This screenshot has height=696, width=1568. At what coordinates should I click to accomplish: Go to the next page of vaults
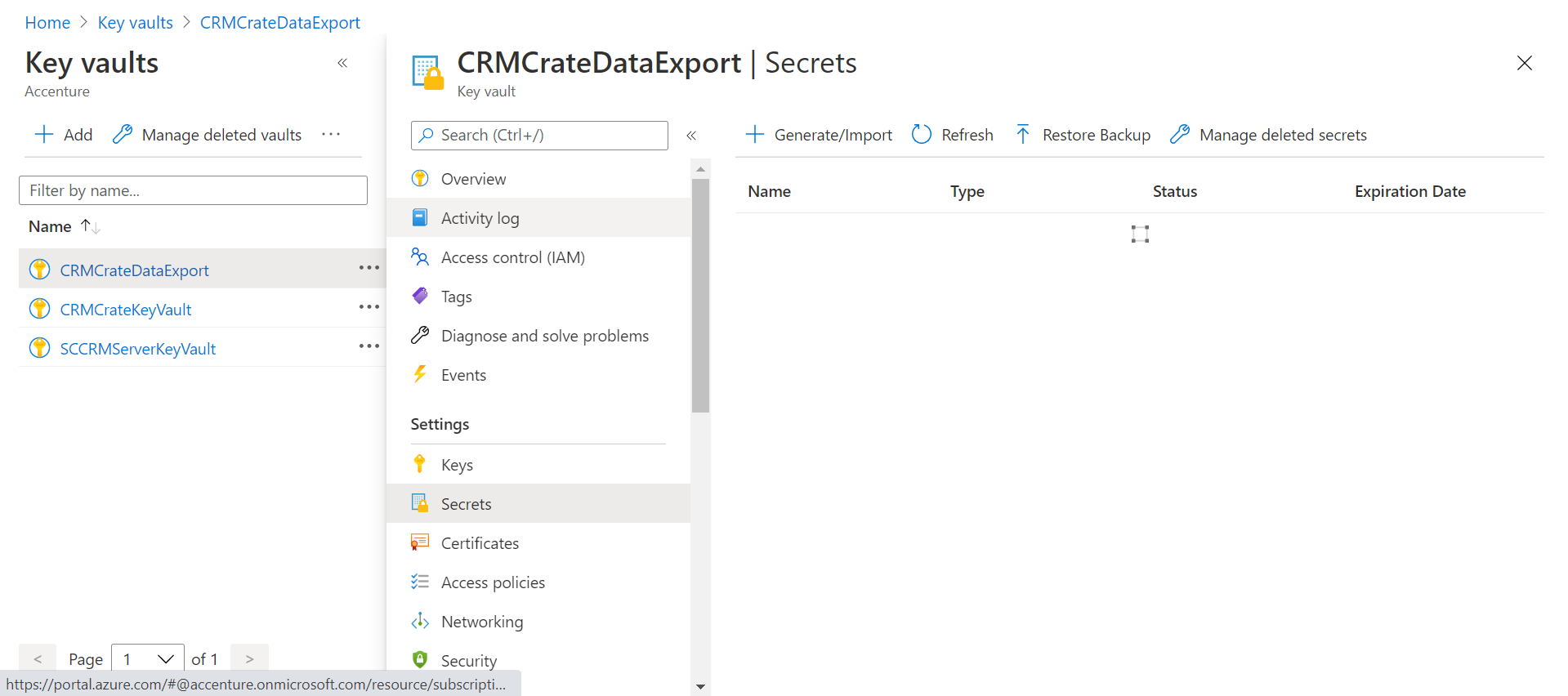249,659
